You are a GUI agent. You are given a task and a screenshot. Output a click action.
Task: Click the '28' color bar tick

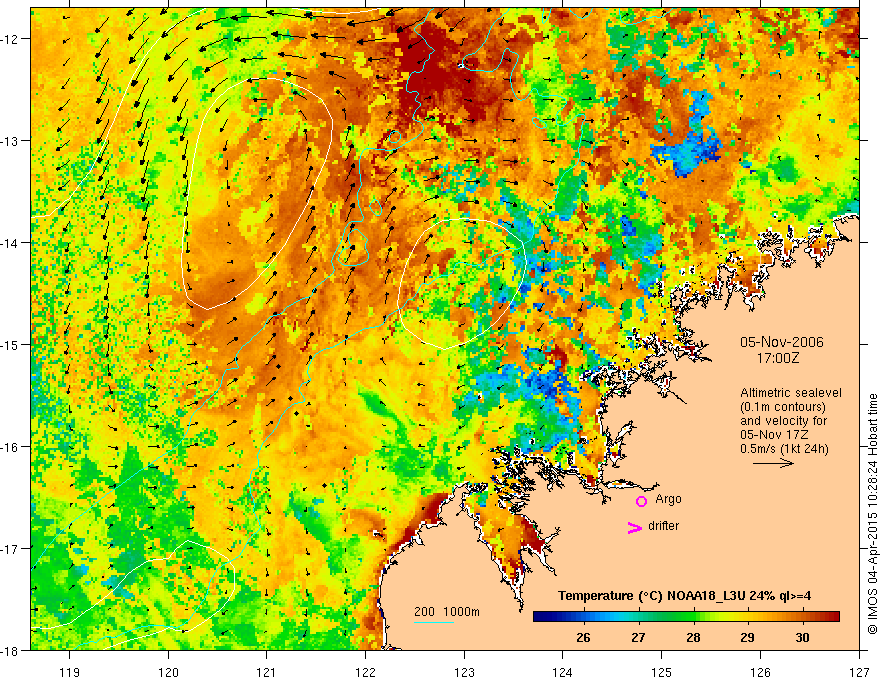[693, 637]
